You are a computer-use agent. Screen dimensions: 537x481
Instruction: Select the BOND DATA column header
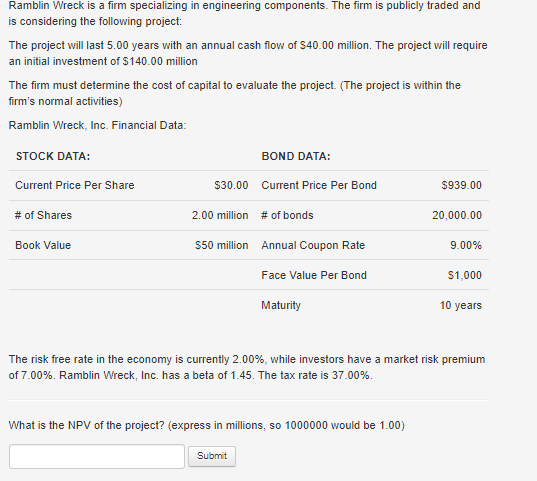tap(296, 156)
